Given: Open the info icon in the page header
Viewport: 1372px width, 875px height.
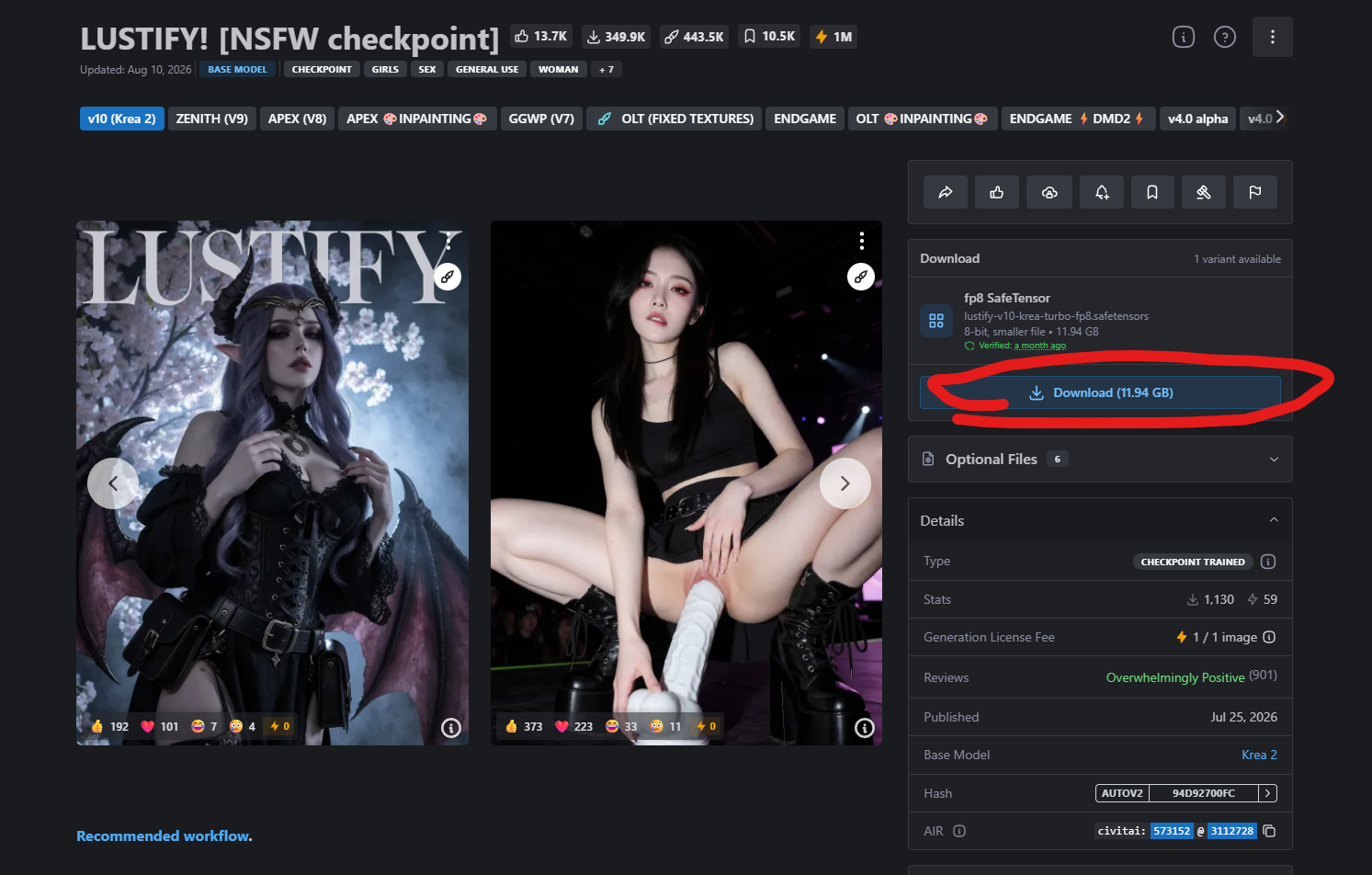Looking at the screenshot, I should (1184, 37).
